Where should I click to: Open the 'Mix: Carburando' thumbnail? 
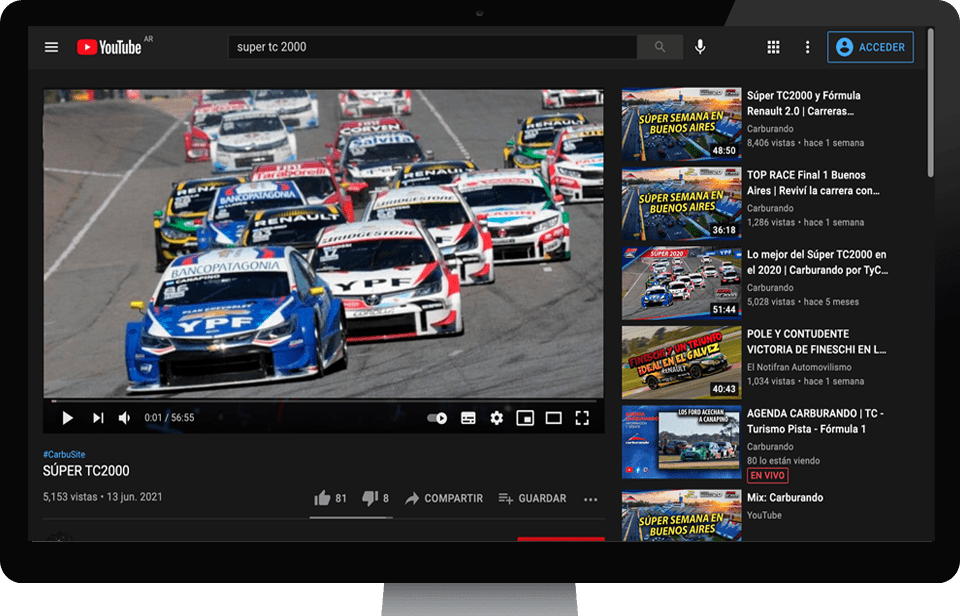(x=681, y=516)
